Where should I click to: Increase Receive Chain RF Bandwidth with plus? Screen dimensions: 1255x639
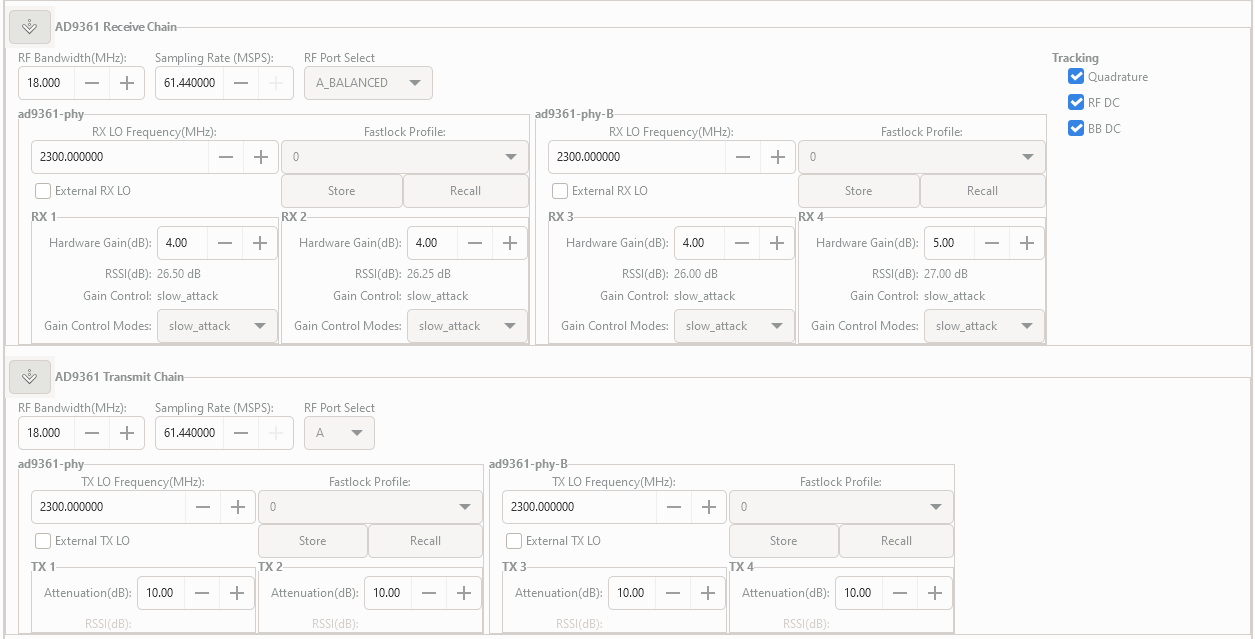[126, 83]
